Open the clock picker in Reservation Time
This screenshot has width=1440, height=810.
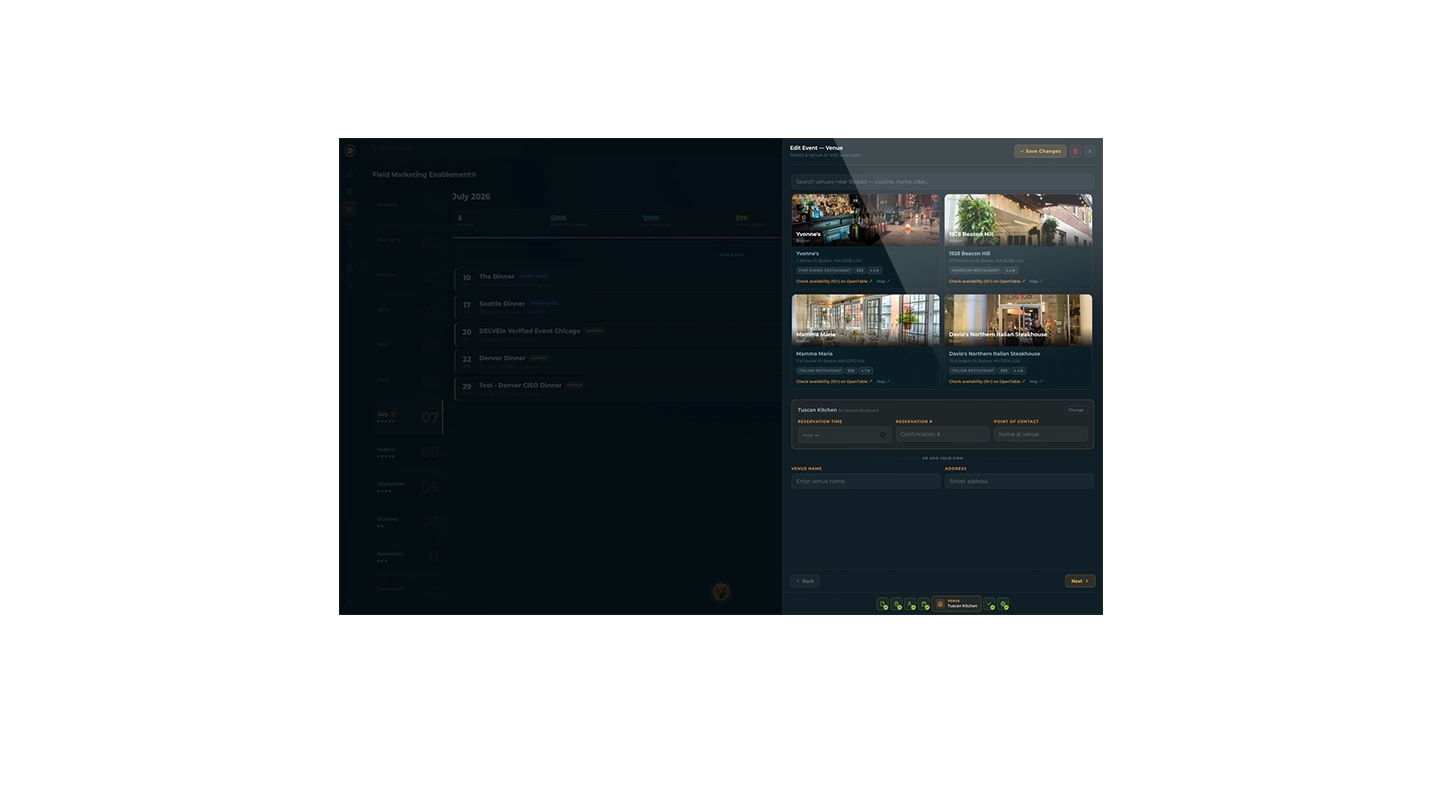click(882, 435)
